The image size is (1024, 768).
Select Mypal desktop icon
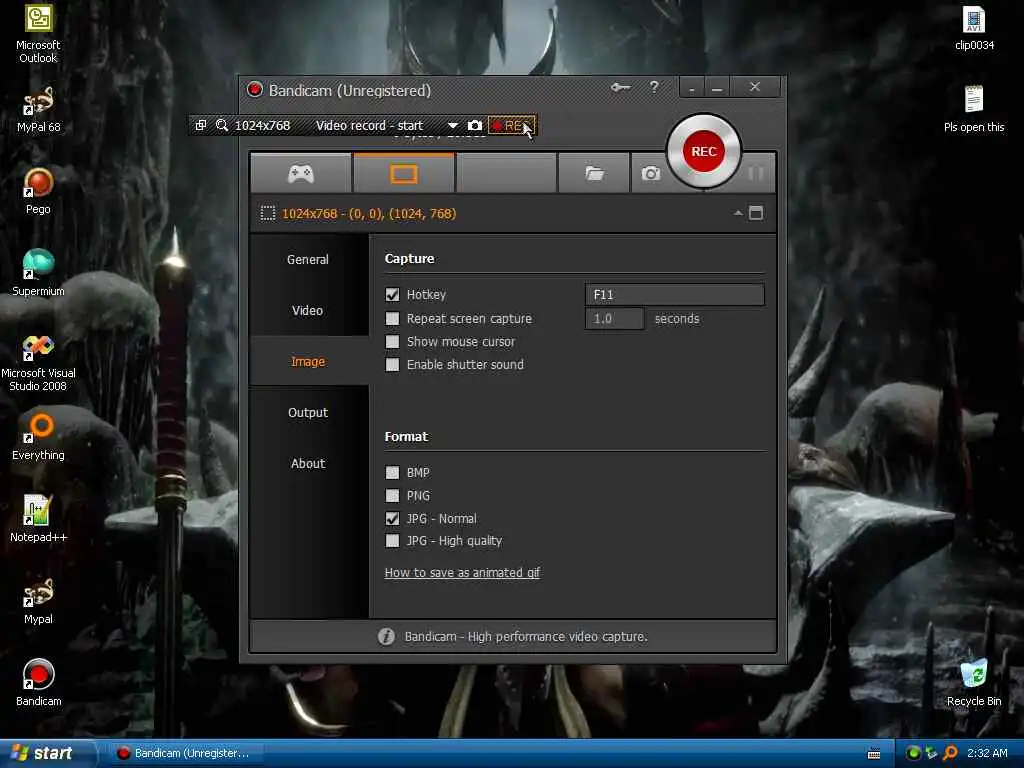tap(38, 601)
